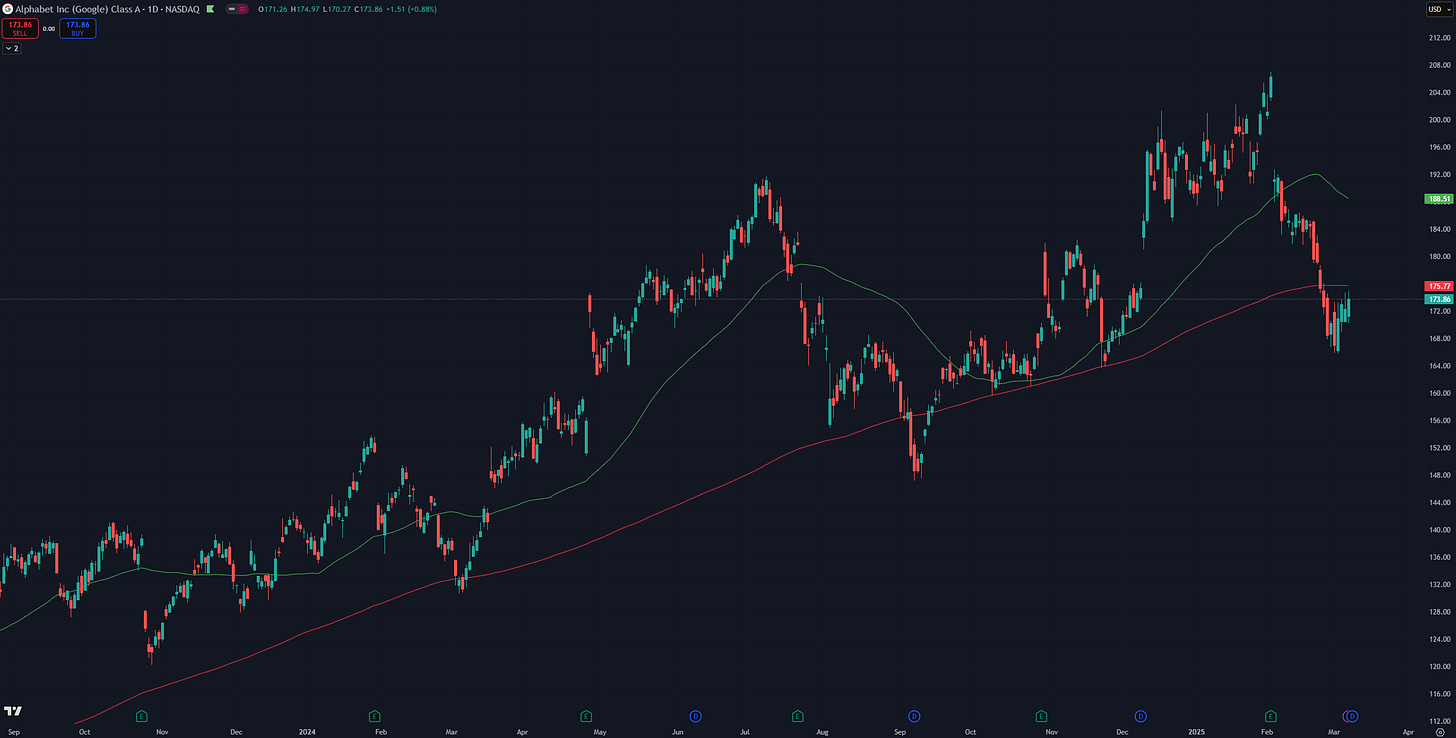Click the earnings marker just before May 2024

pyautogui.click(x=586, y=716)
